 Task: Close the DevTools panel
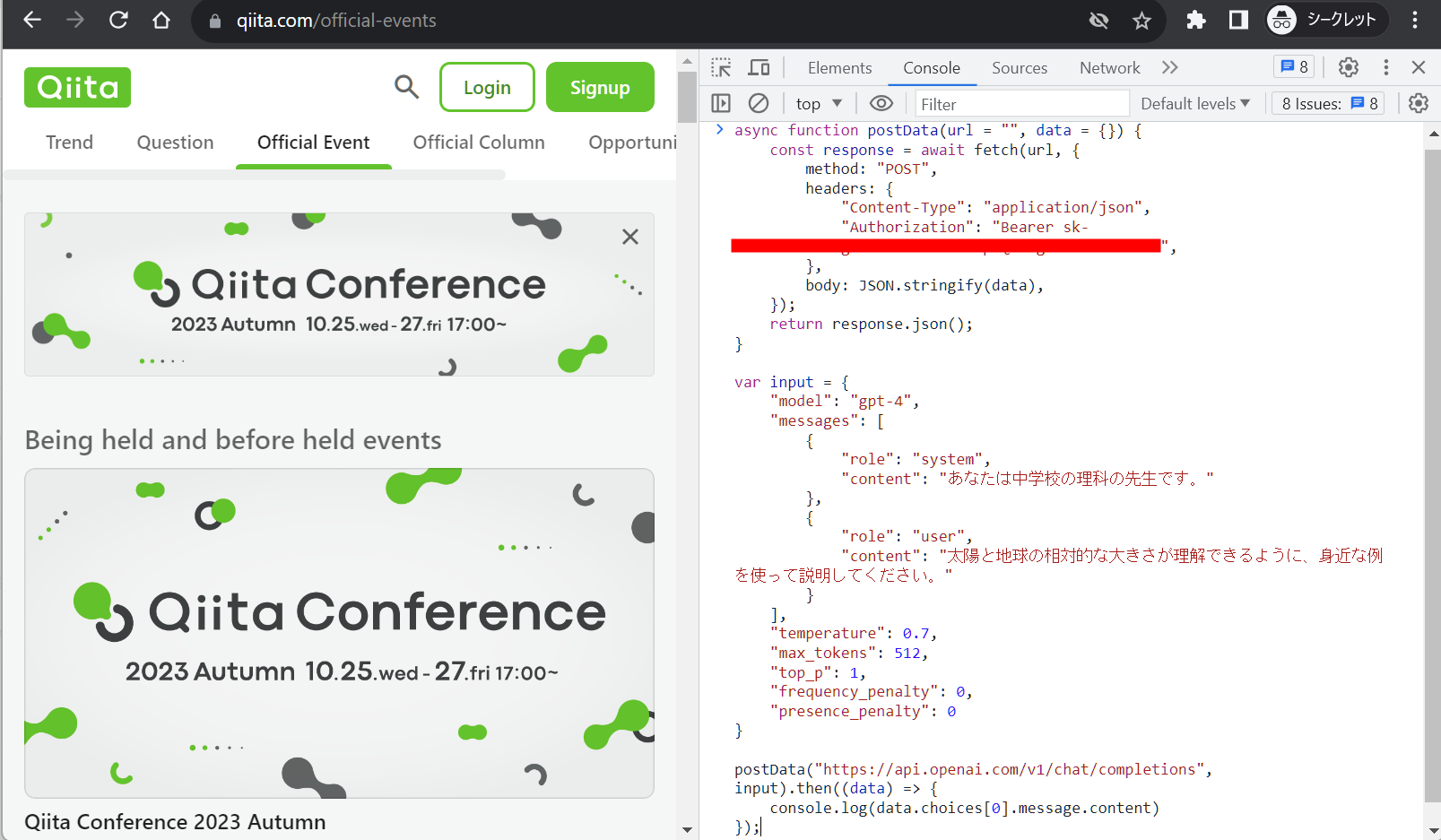[x=1419, y=67]
